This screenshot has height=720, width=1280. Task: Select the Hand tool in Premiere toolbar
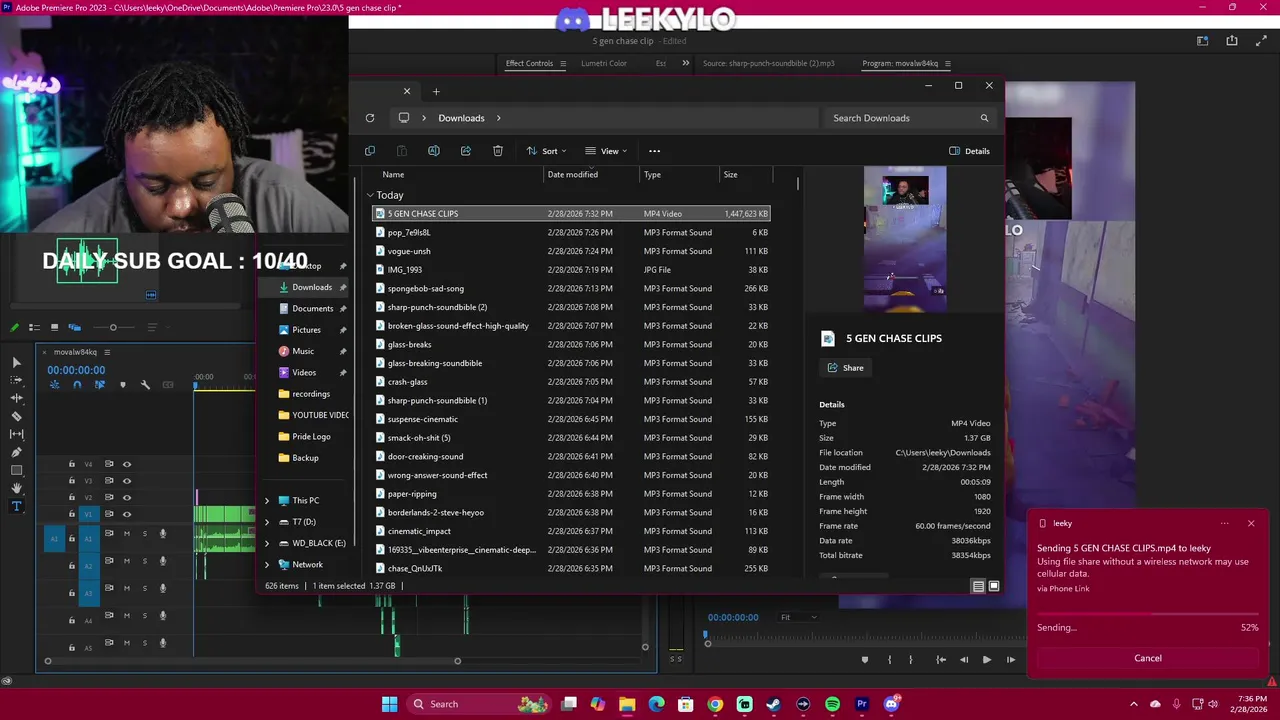coord(16,488)
